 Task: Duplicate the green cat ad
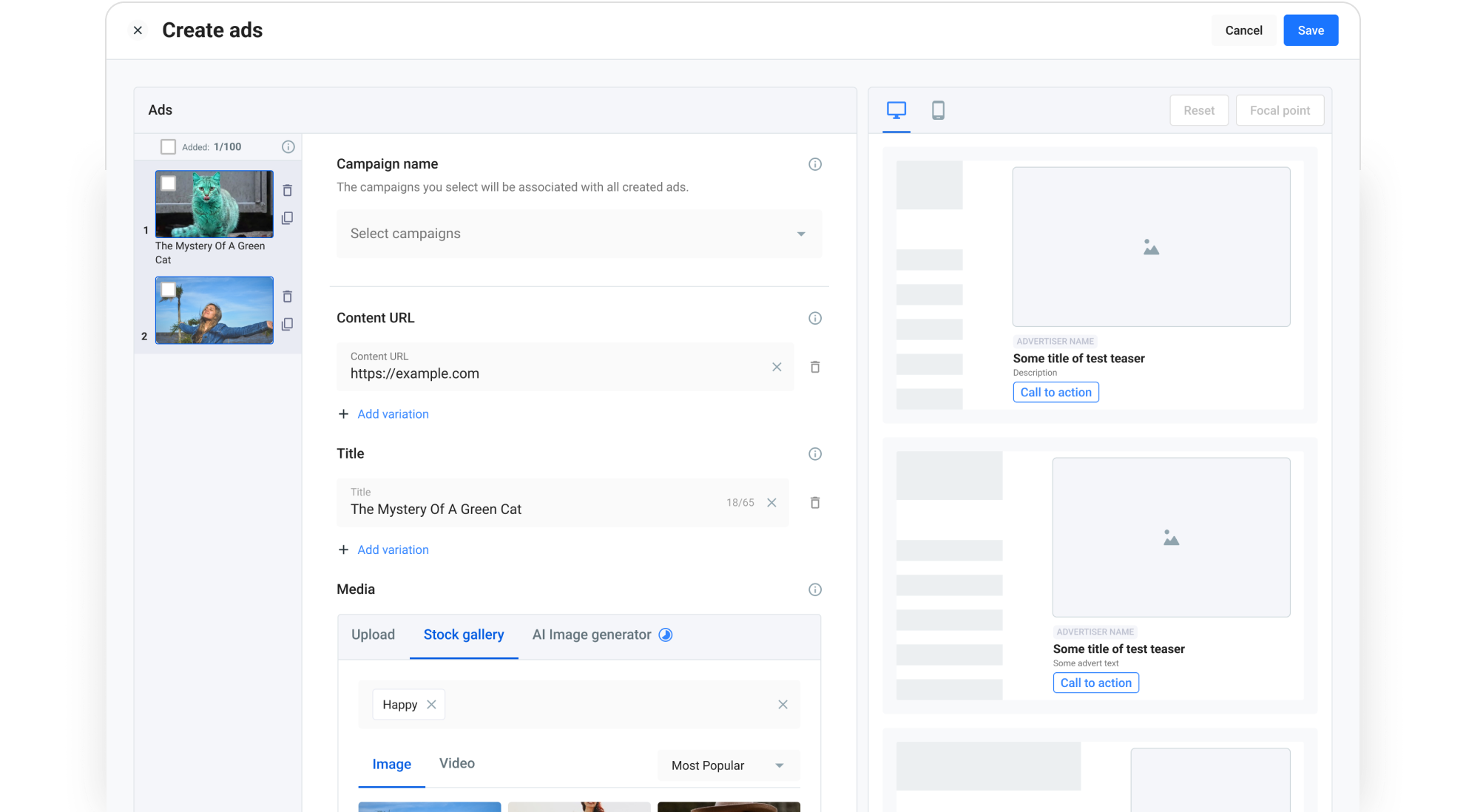pyautogui.click(x=287, y=218)
